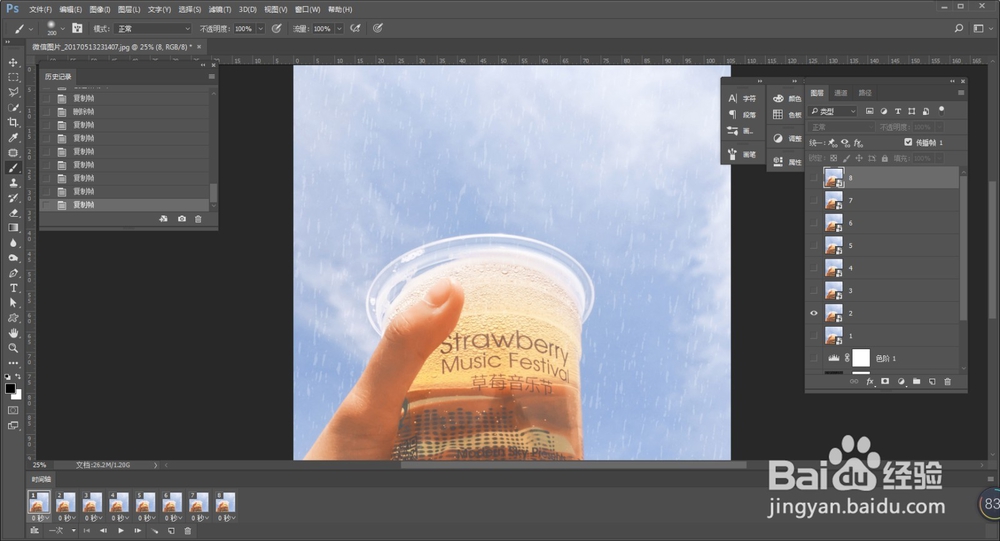Viewport: 1000px width, 541px height.
Task: Open 窗口(W) menu
Action: (307, 10)
